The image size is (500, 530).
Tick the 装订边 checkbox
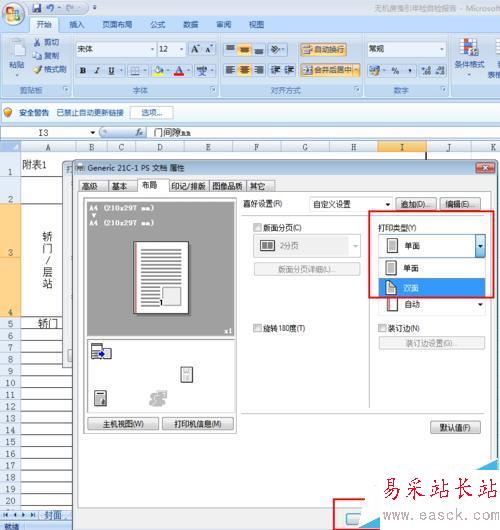click(382, 328)
